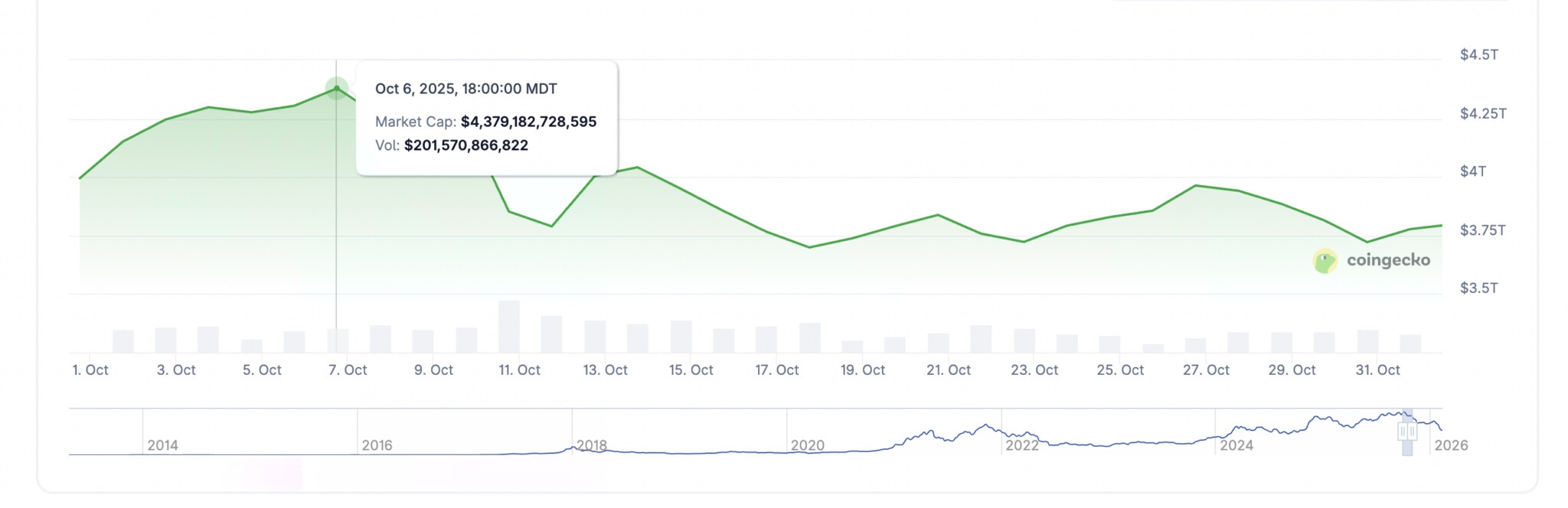Click the tooltip date header Oct 6, 2025

pos(465,89)
